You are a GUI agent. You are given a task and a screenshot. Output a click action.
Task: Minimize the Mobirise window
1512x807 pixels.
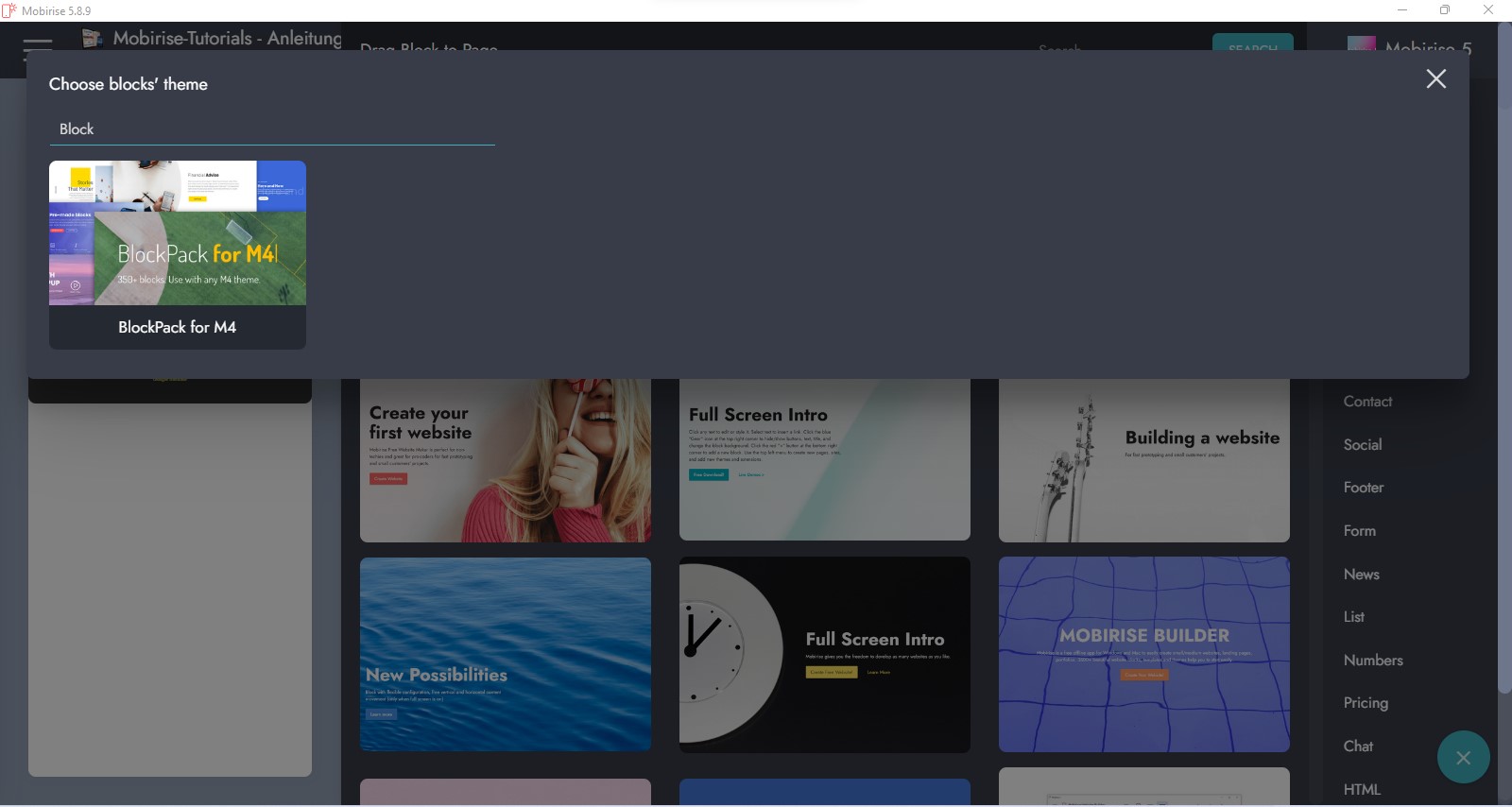coord(1402,10)
